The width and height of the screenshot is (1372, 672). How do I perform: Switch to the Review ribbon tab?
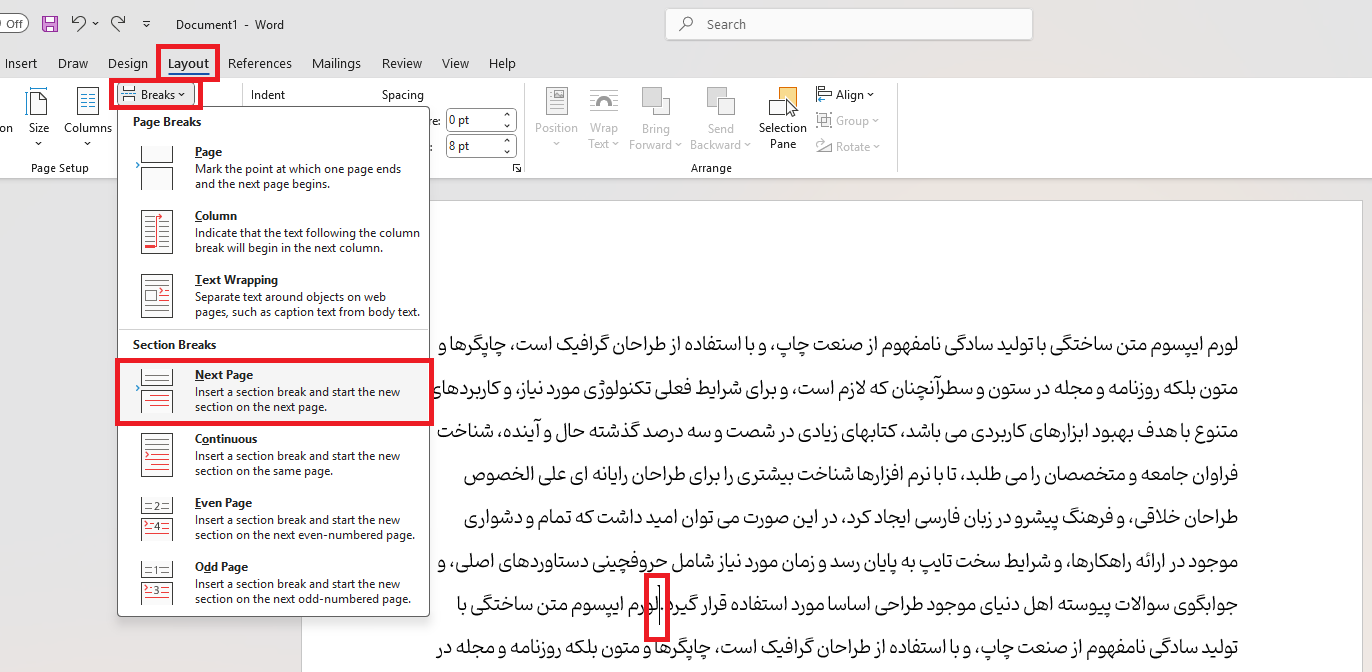click(401, 63)
